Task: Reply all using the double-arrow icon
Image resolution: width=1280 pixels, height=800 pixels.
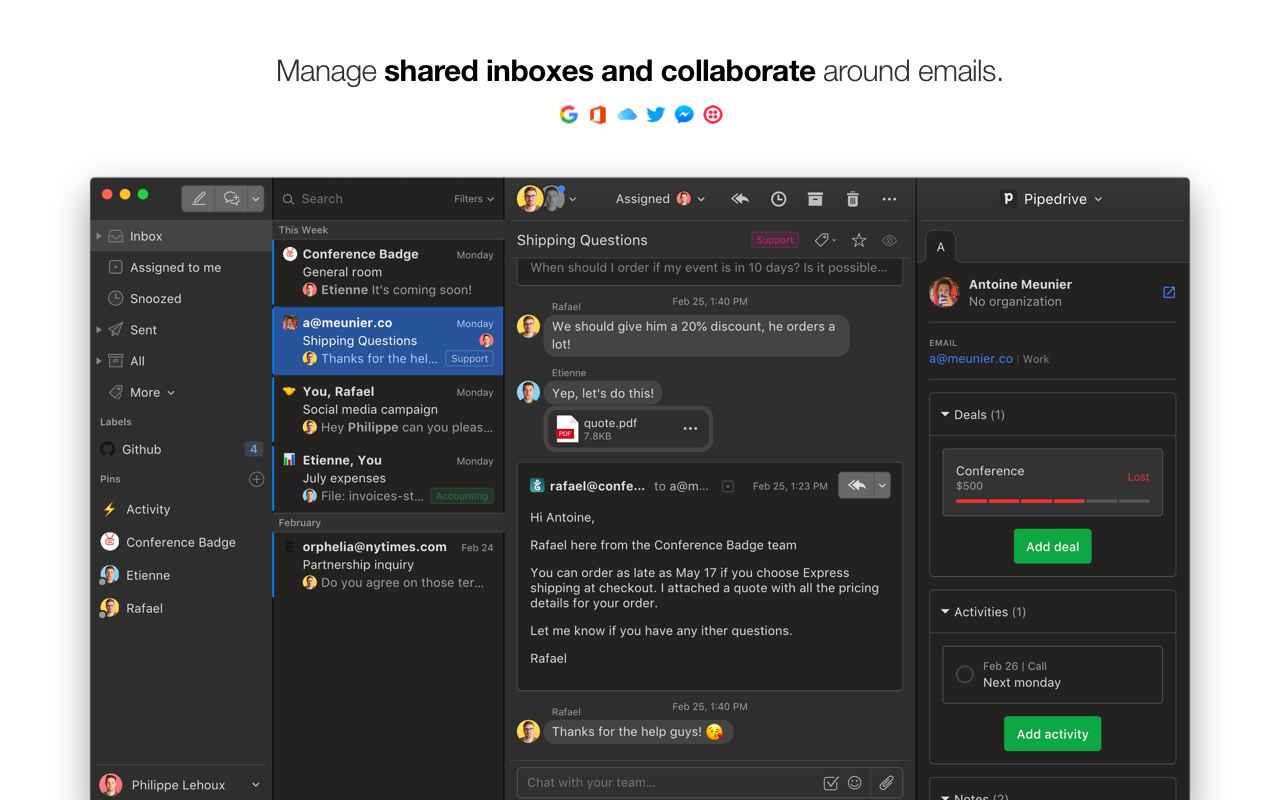Action: click(x=739, y=199)
